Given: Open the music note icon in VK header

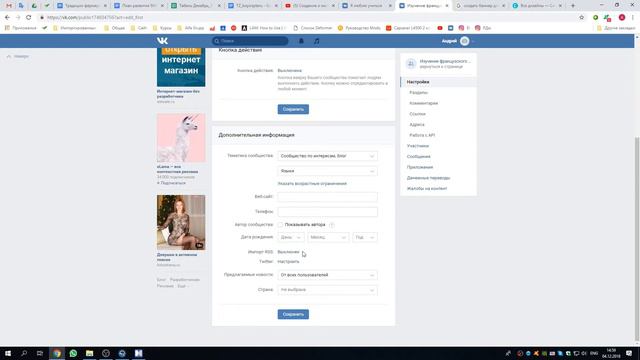Looking at the screenshot, I should coord(317,41).
